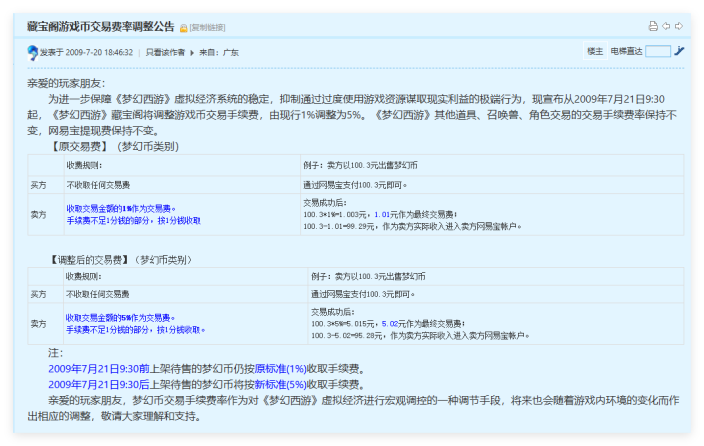Click the greeting 亲爱的玩家朋友:
704x446 pixels.
[66, 84]
